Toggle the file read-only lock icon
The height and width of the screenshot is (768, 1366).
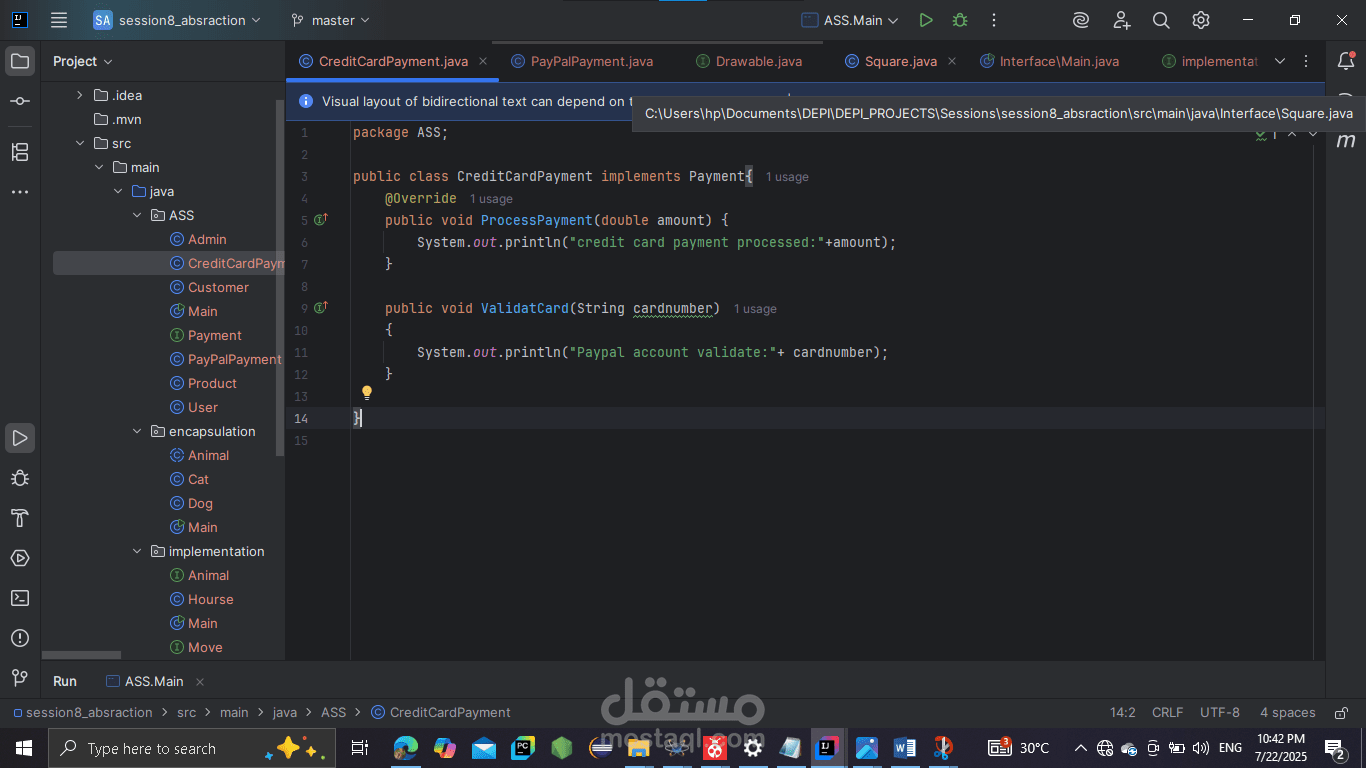point(1339,713)
